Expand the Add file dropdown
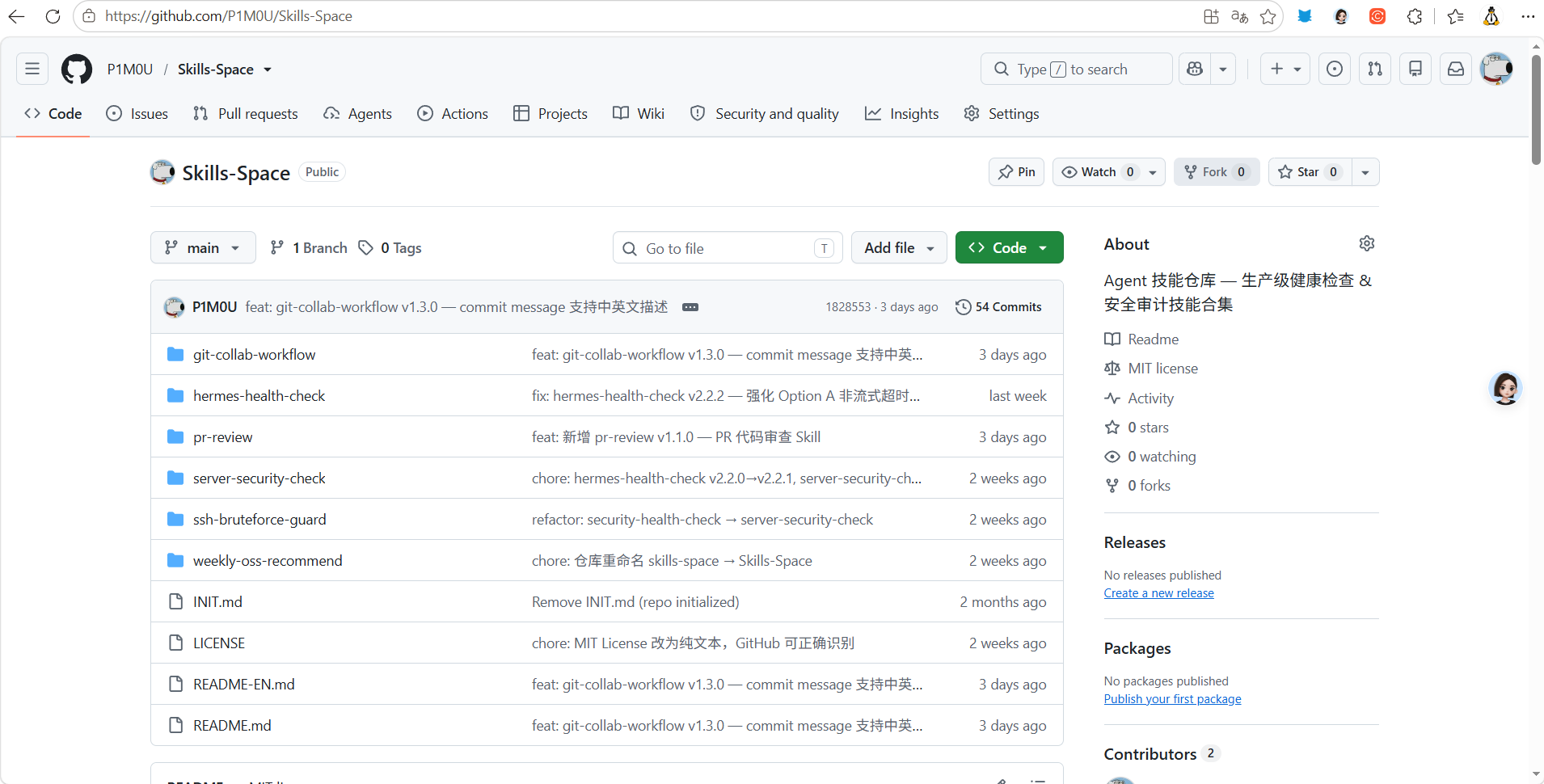This screenshot has height=784, width=1544. click(x=899, y=247)
